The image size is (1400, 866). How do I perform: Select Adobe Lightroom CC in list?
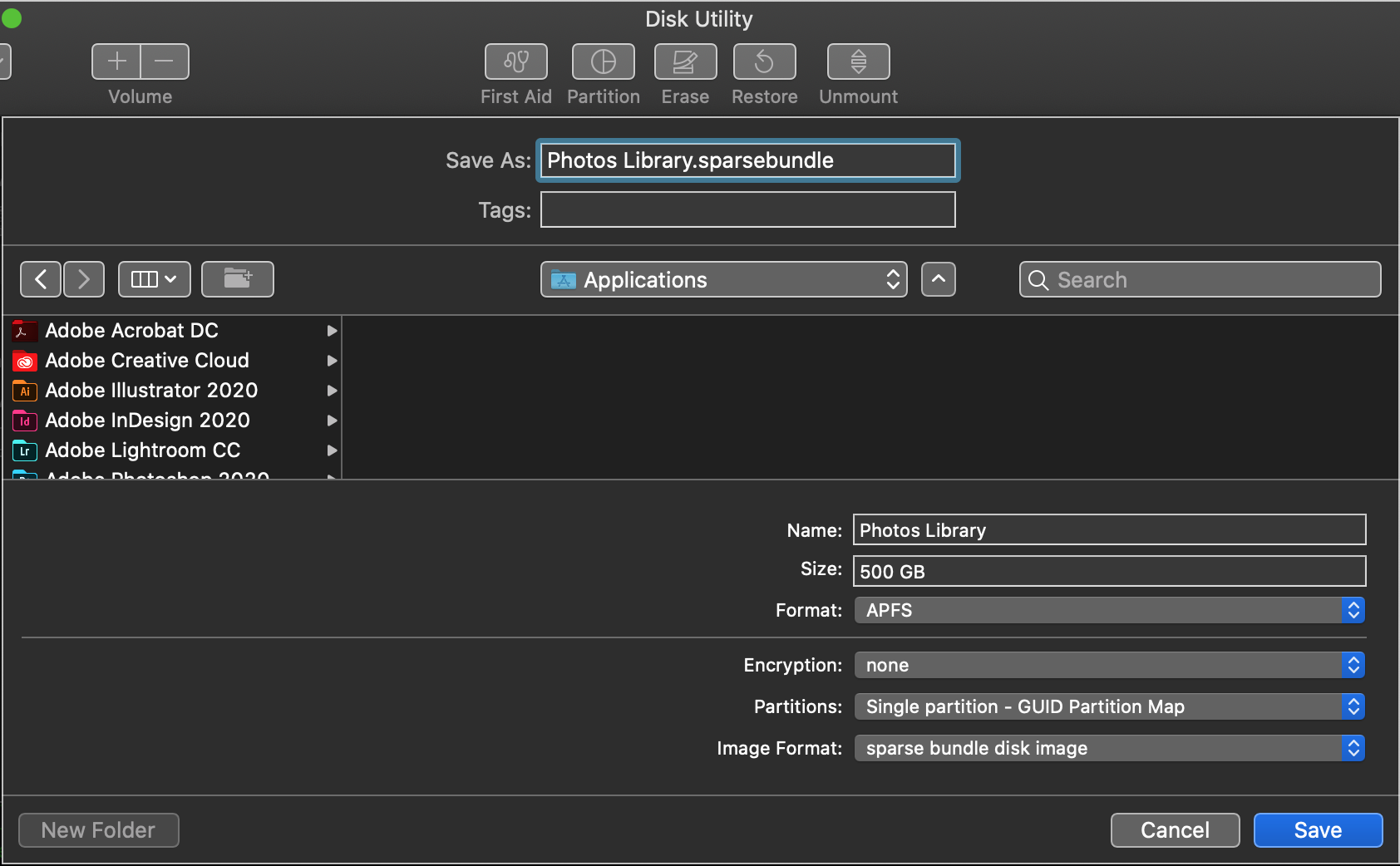click(x=142, y=450)
